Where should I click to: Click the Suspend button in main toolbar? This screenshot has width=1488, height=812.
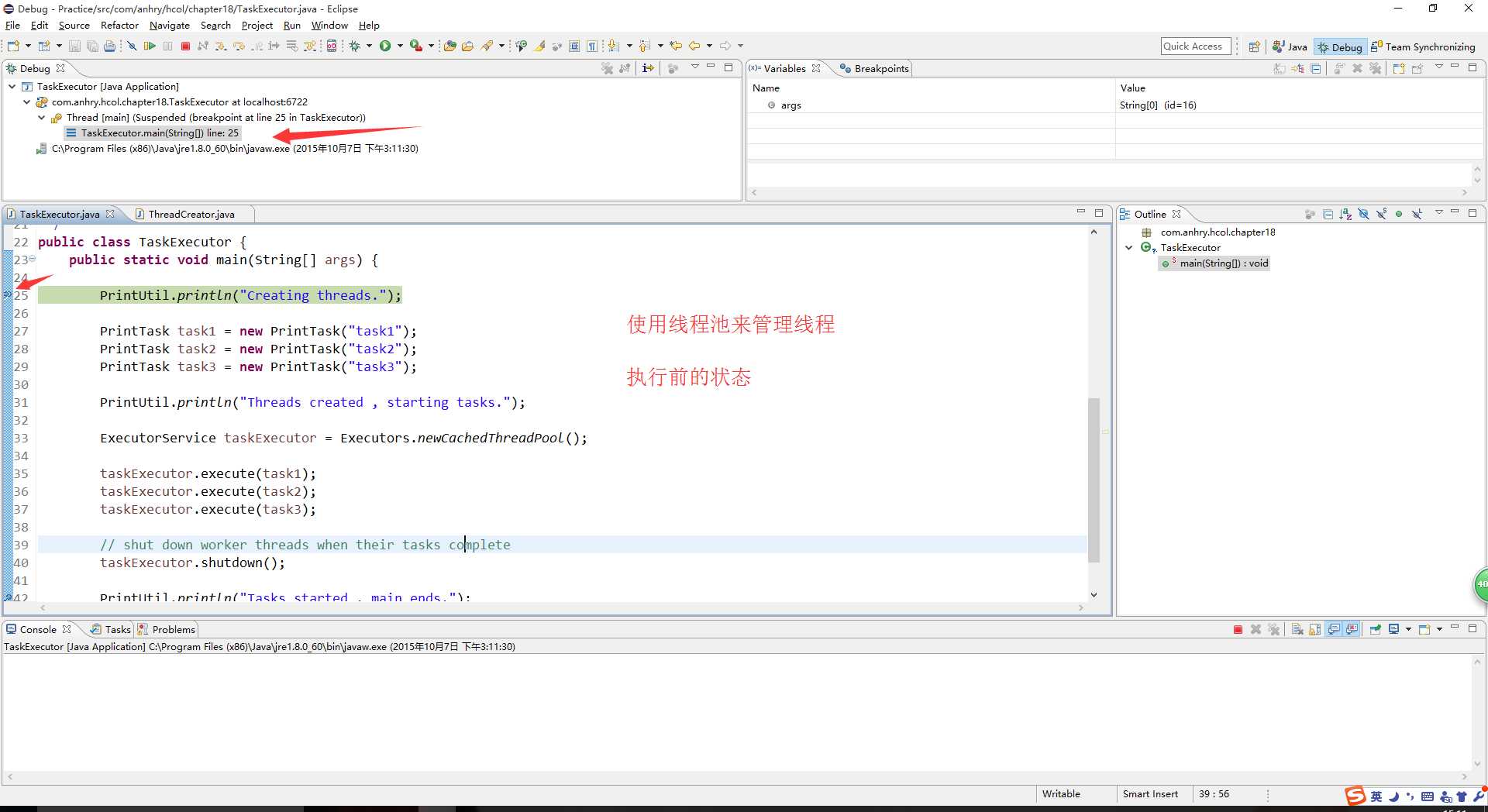[x=167, y=46]
